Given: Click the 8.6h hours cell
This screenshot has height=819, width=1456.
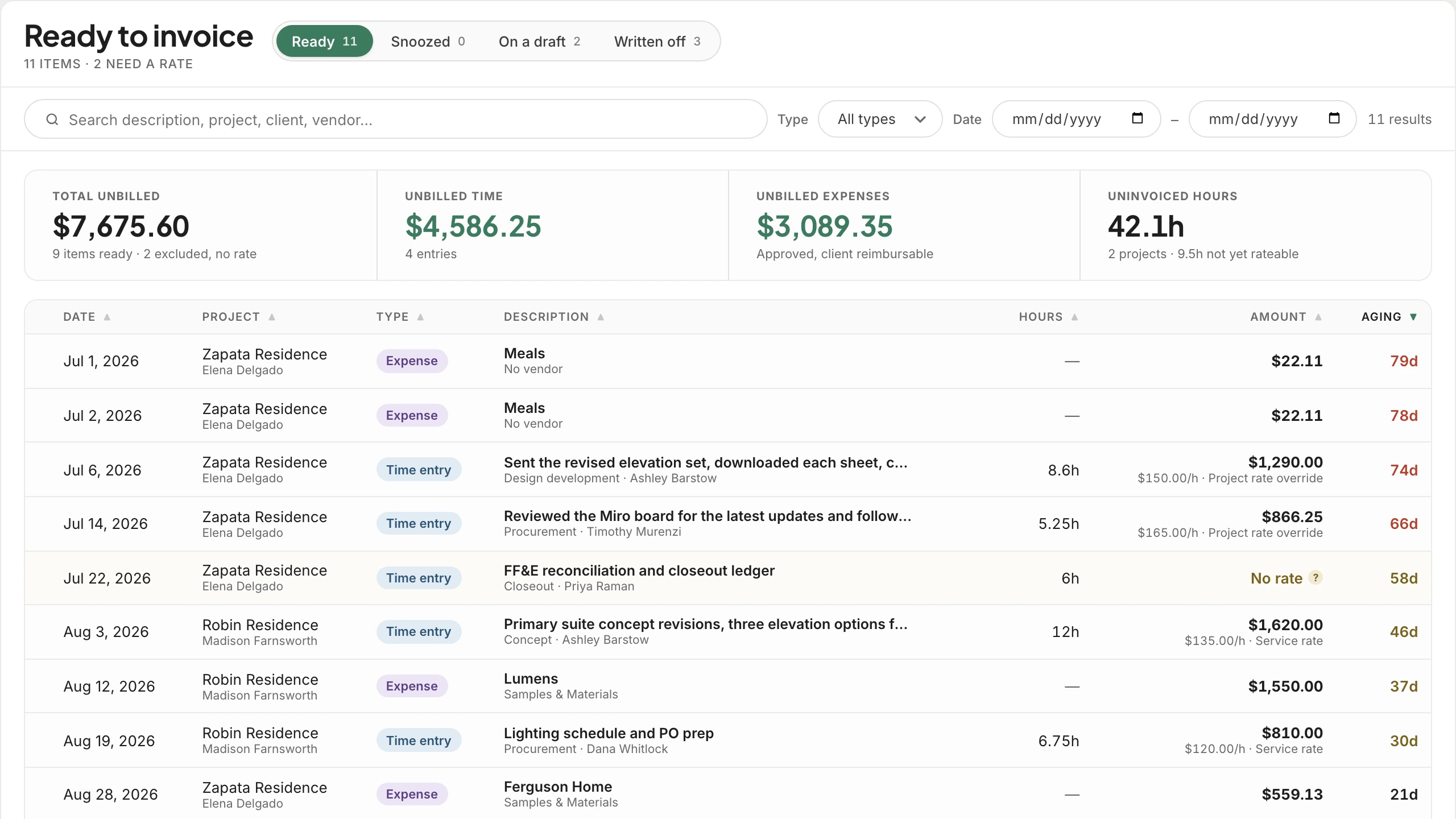Looking at the screenshot, I should [x=1063, y=470].
